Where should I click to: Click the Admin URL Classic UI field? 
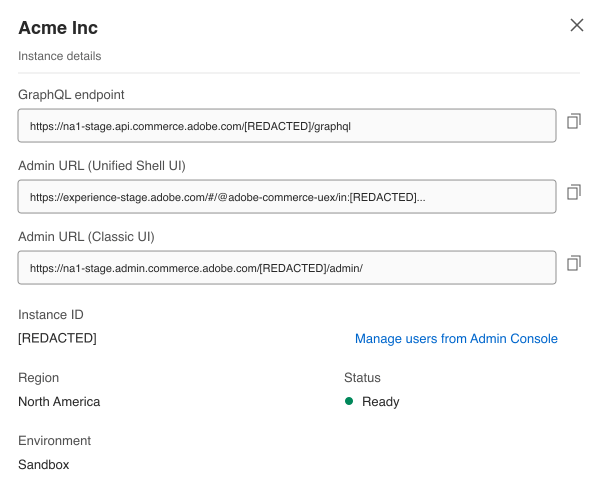[287, 268]
